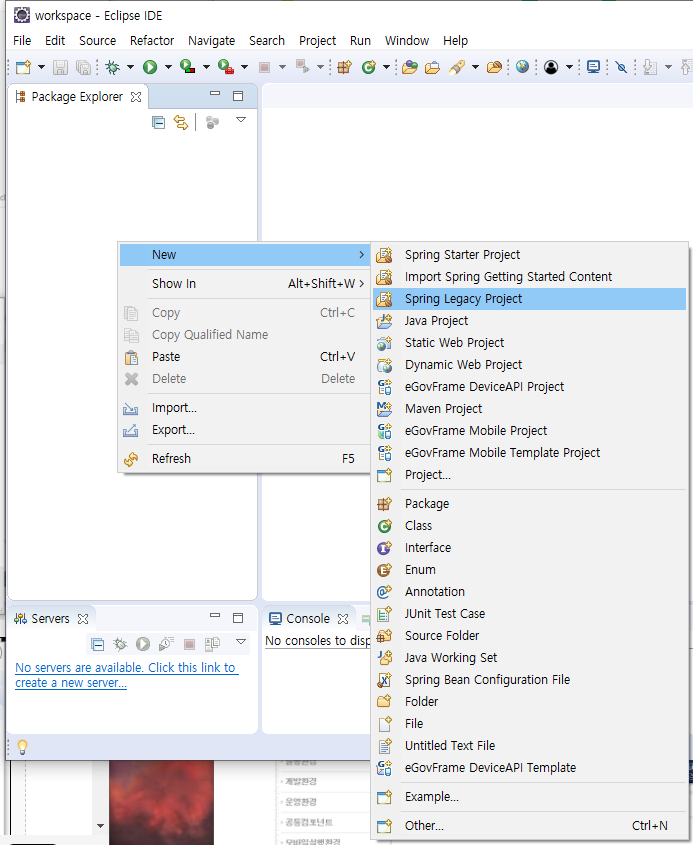The width and height of the screenshot is (693, 845).
Task: Click the Save All toolbar icon
Action: tap(84, 67)
